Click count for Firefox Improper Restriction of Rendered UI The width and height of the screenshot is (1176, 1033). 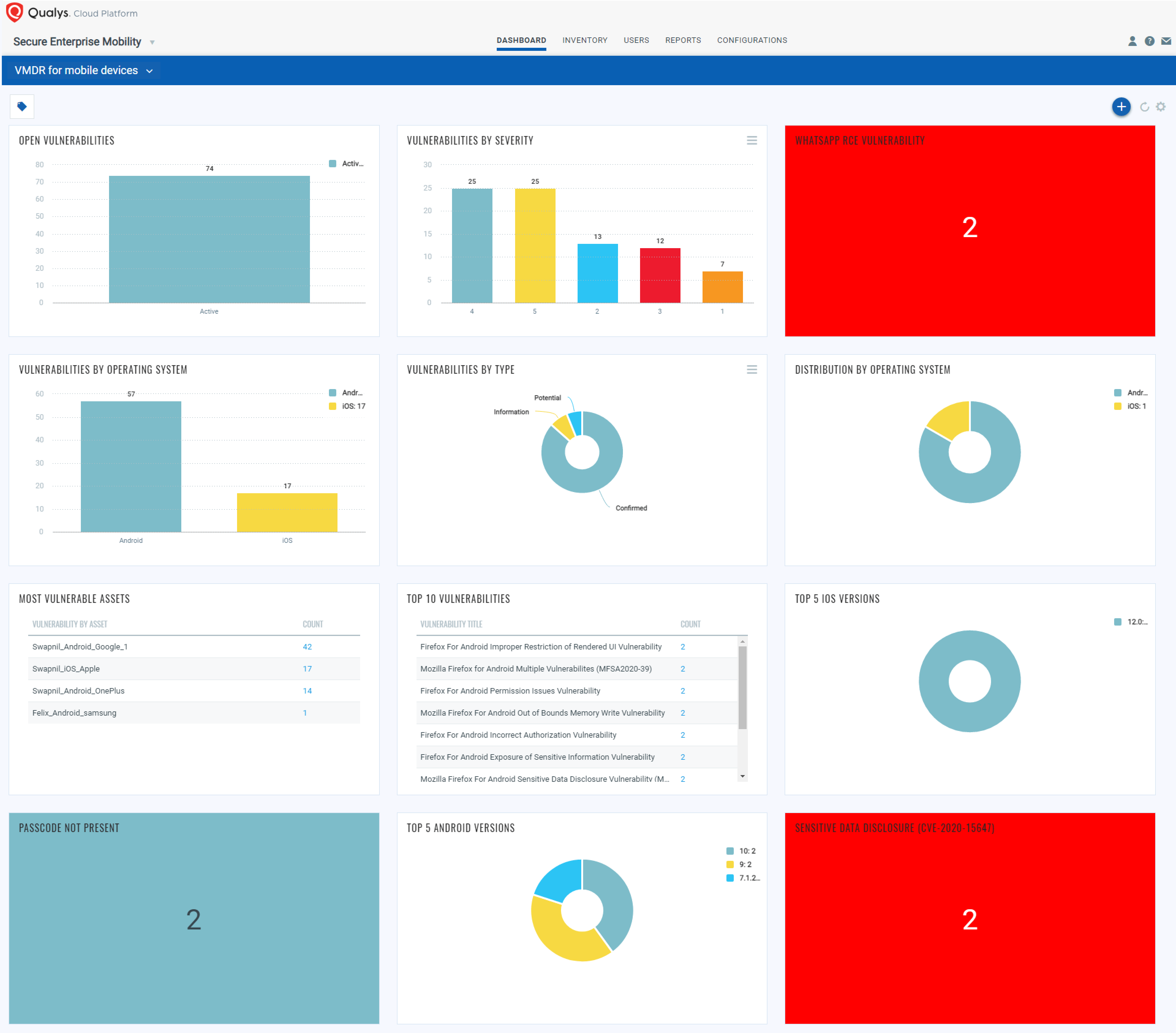coord(682,647)
